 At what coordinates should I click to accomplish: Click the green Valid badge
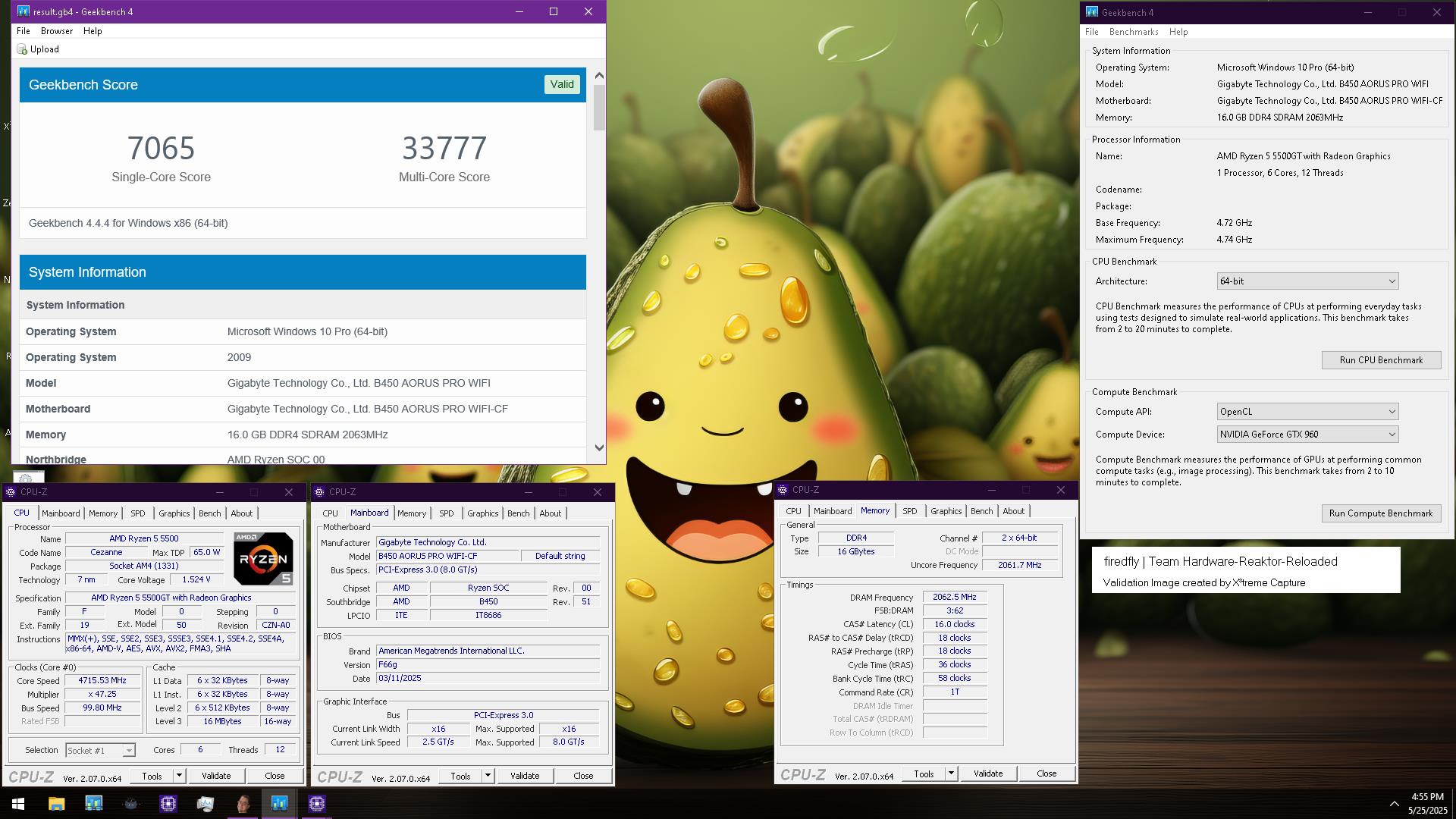[562, 84]
